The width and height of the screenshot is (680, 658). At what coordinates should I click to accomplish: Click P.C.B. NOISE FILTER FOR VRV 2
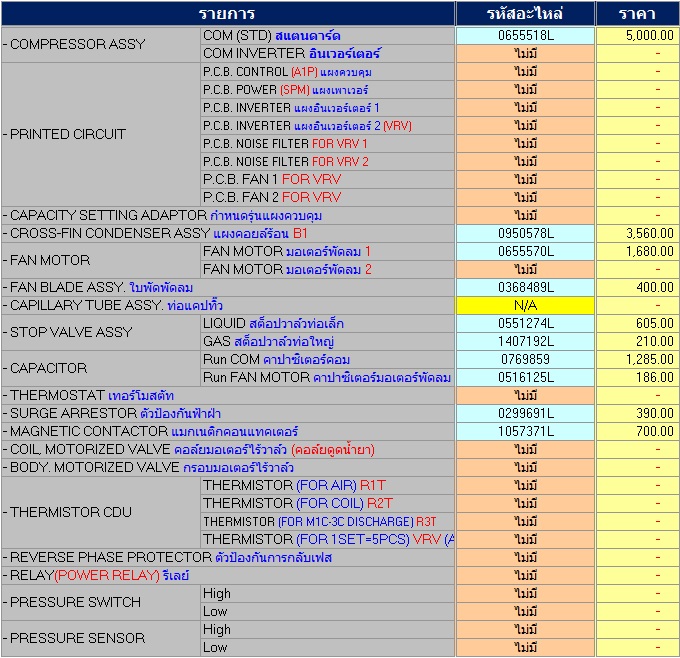(327, 162)
